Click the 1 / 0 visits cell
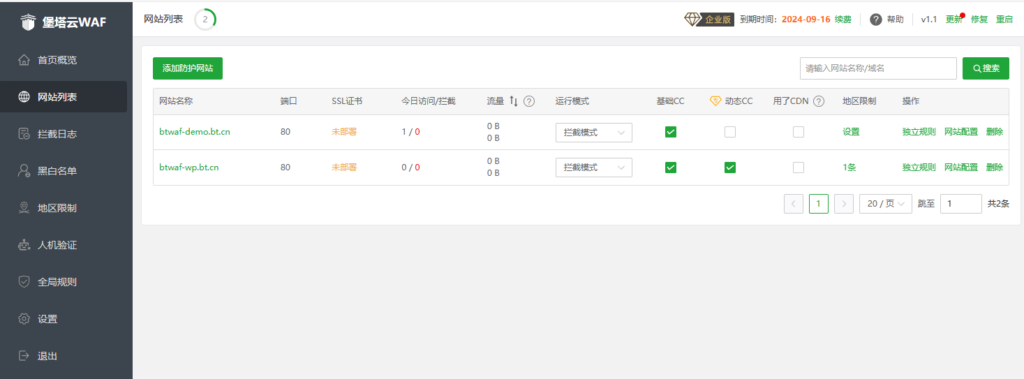1024x379 pixels. pyautogui.click(x=411, y=132)
